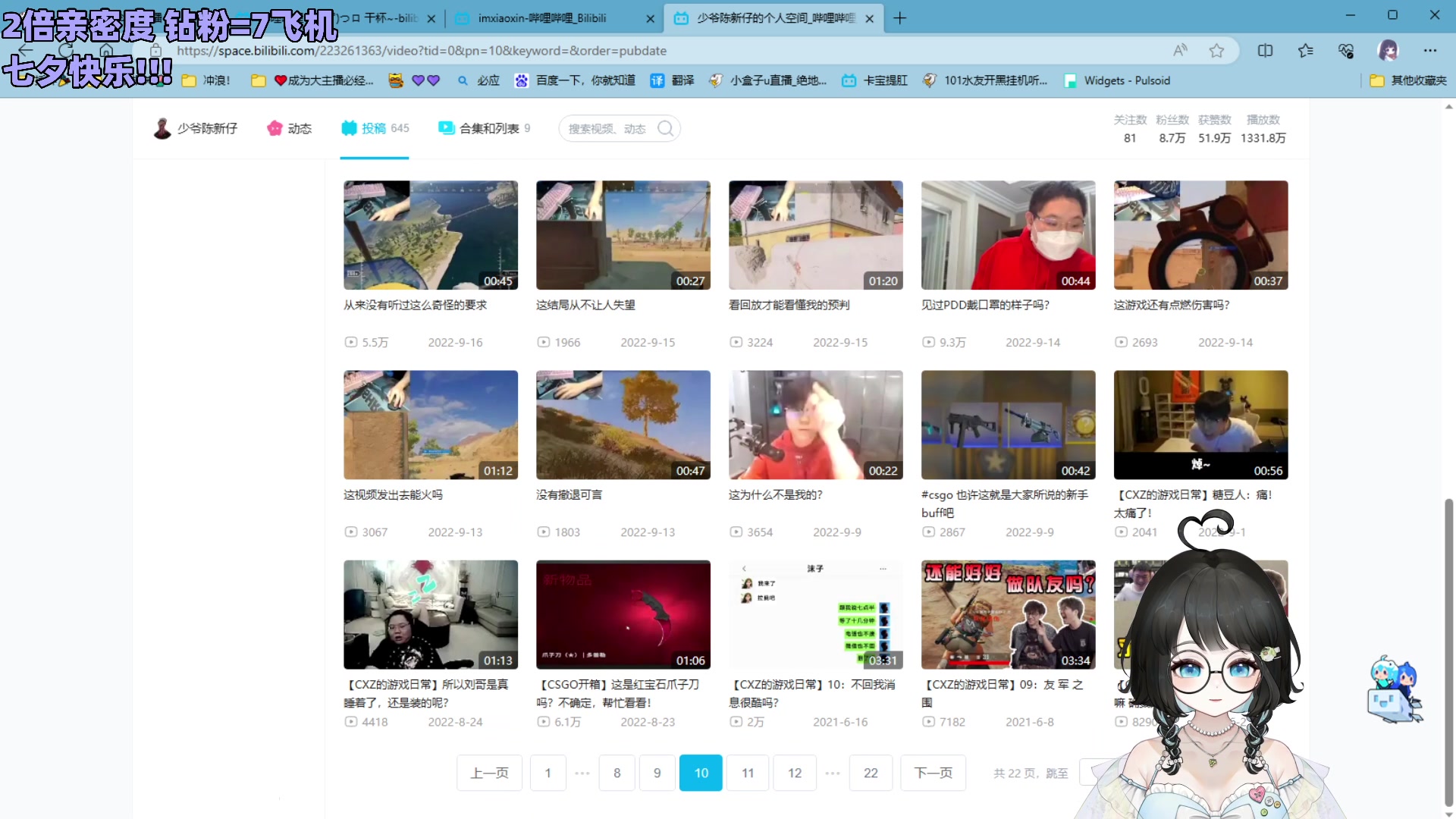Open the browser settings menu via three dots

click(1430, 51)
